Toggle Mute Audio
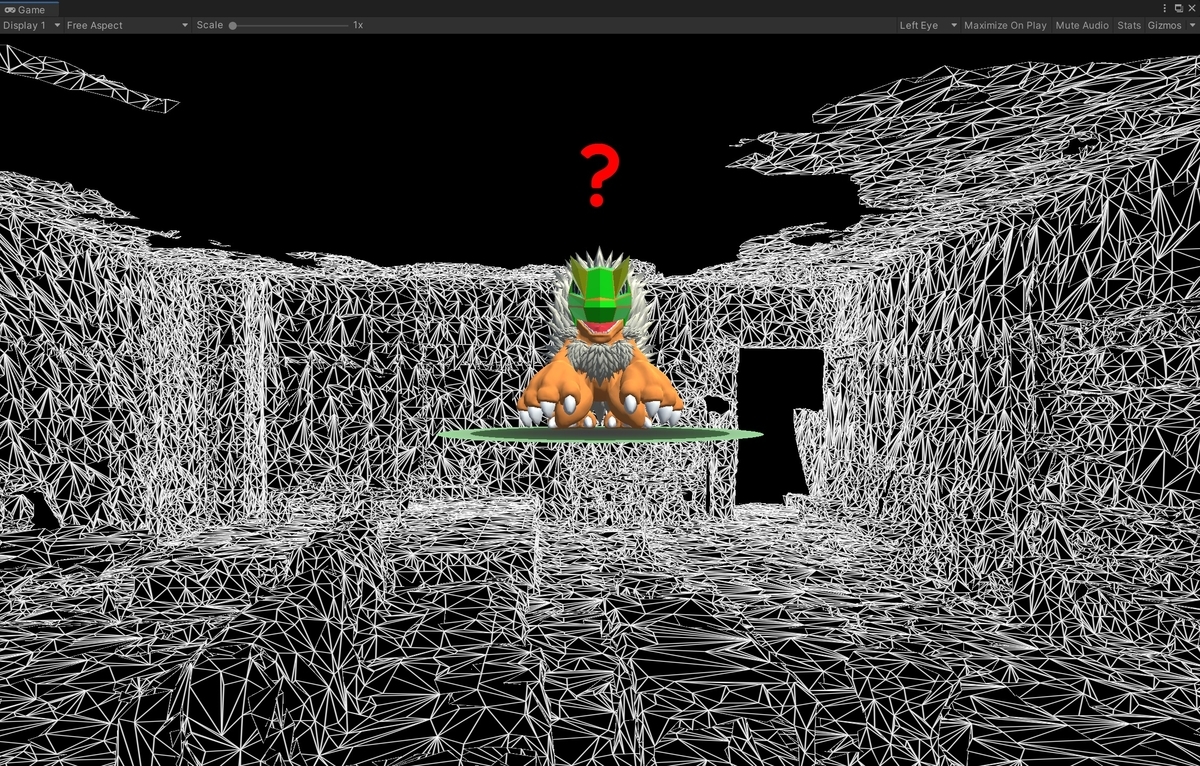Image resolution: width=1200 pixels, height=766 pixels. [1082, 25]
